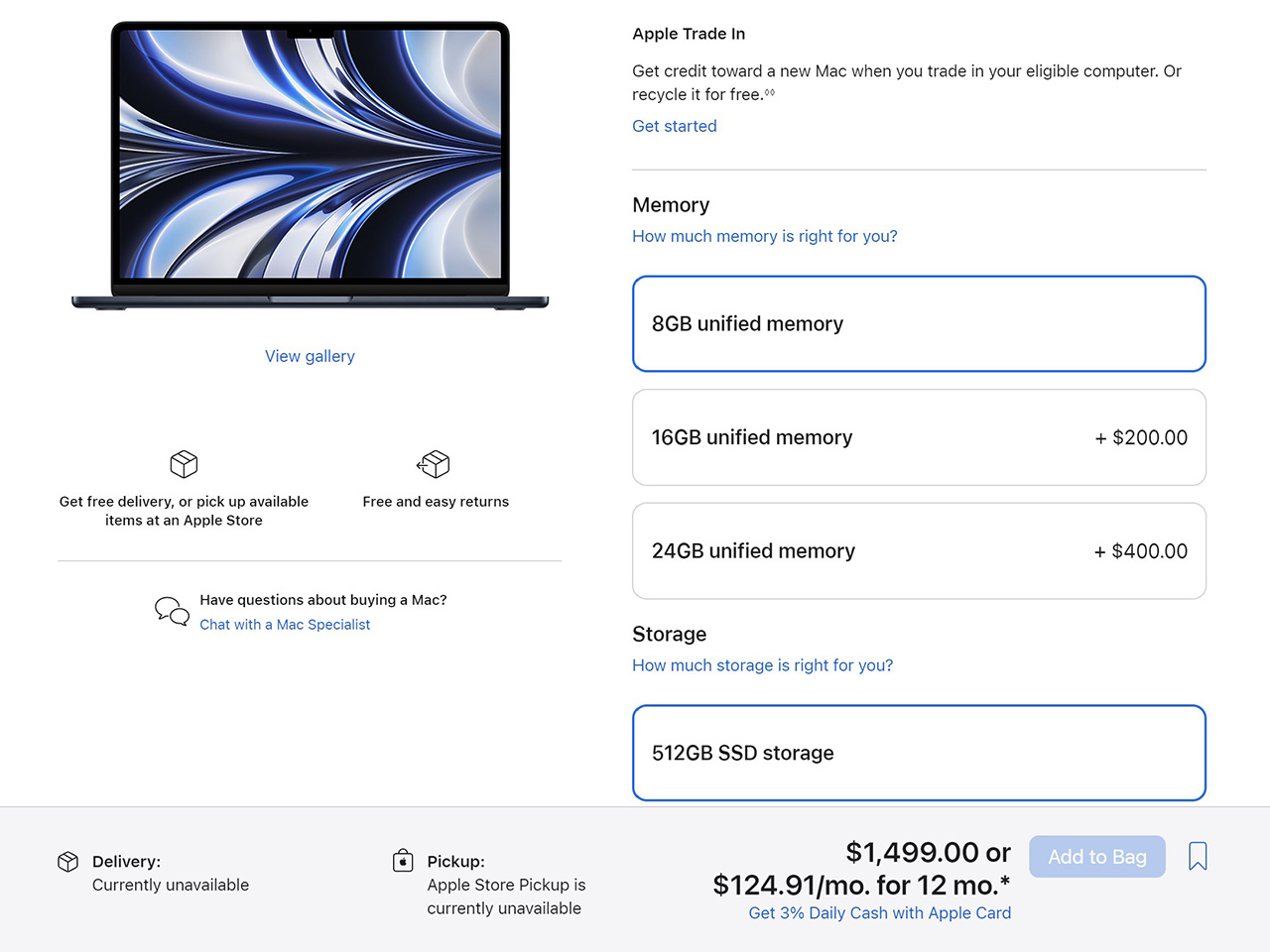Open Chat with a Mac Specialist
Viewport: 1270px width, 952px height.
click(x=285, y=625)
